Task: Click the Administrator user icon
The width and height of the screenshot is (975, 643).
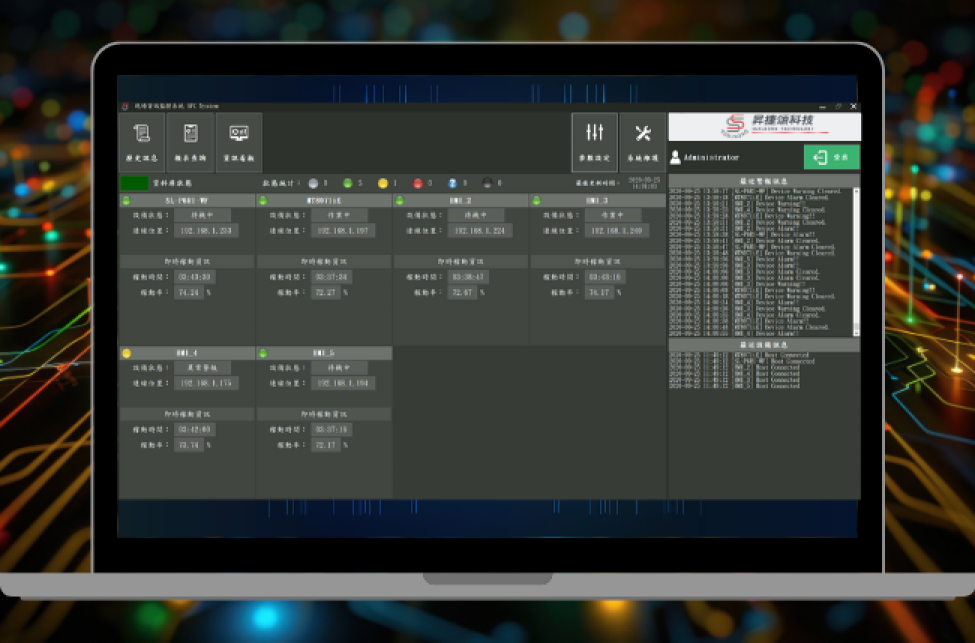Action: point(676,157)
